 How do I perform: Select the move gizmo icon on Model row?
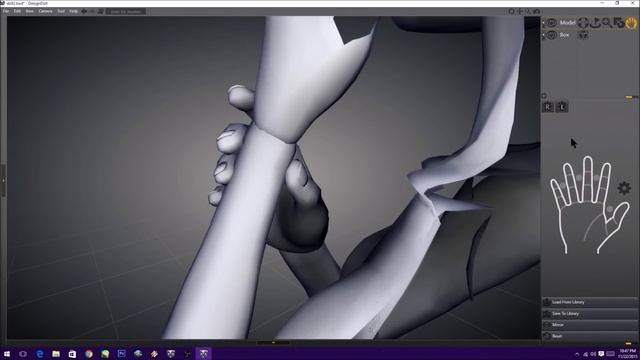(583, 23)
